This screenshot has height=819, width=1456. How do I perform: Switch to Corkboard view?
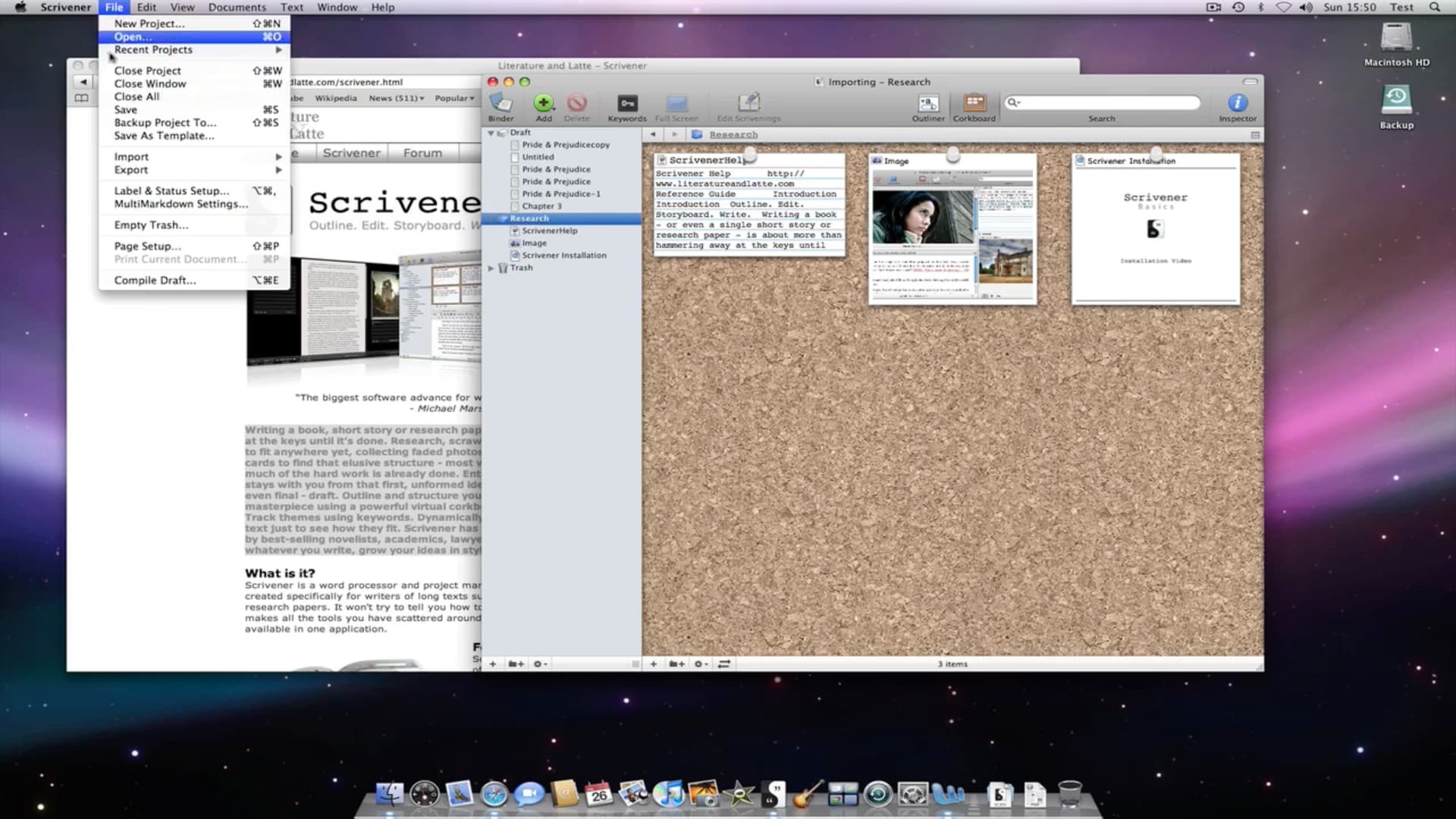974,107
